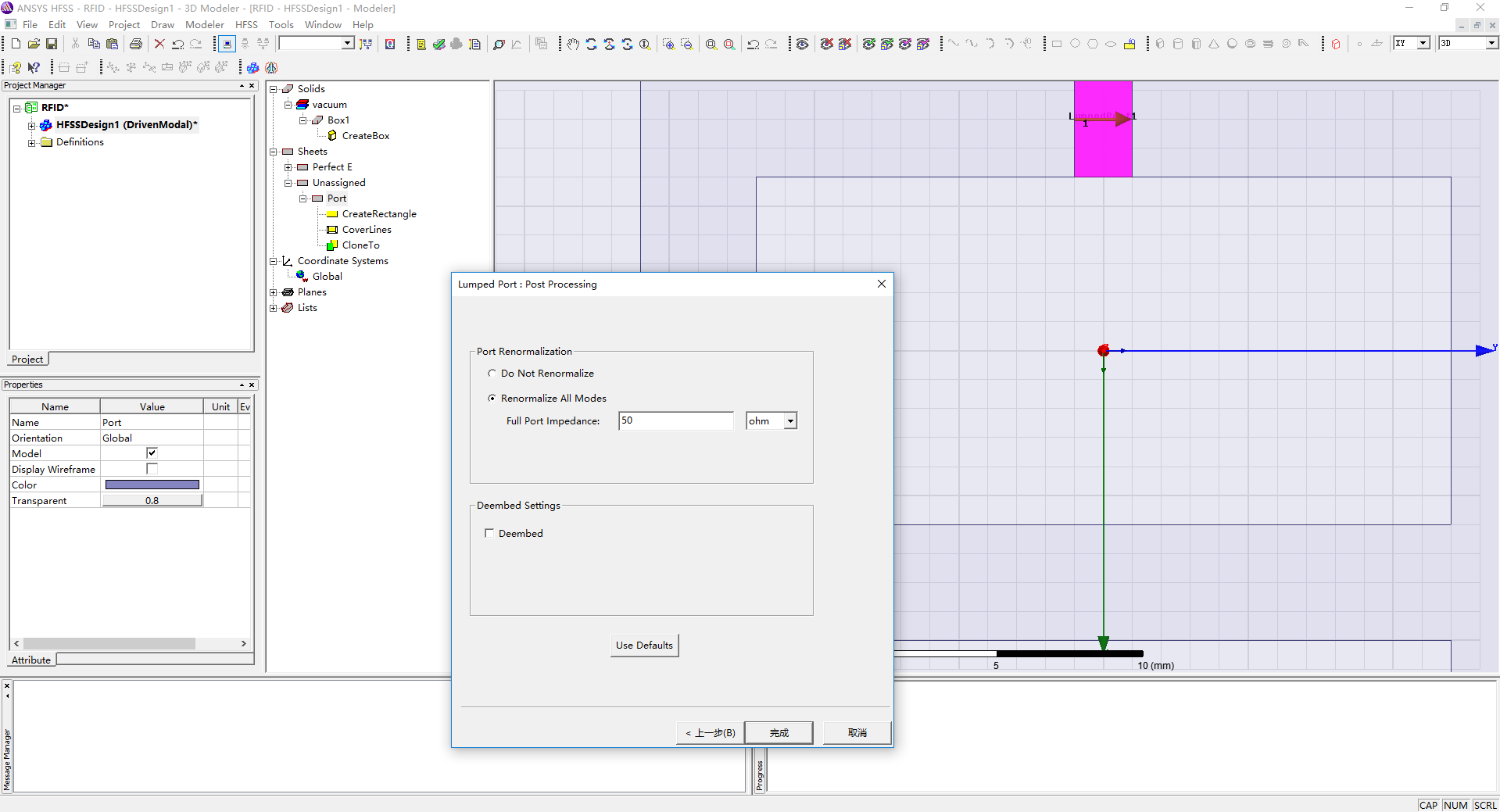Screen dimensions: 1500x812
Task: Expand the Perfect E tree node
Action: pyautogui.click(x=288, y=167)
